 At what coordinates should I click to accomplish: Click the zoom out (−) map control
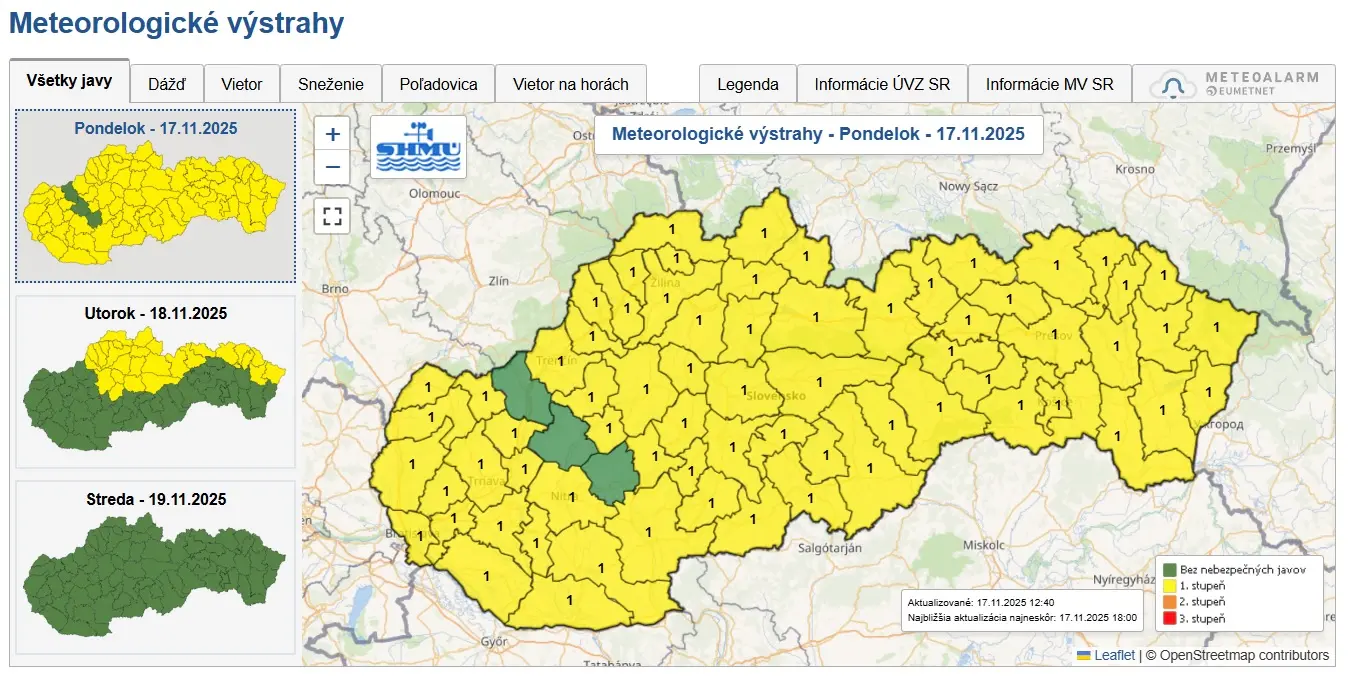pos(332,167)
